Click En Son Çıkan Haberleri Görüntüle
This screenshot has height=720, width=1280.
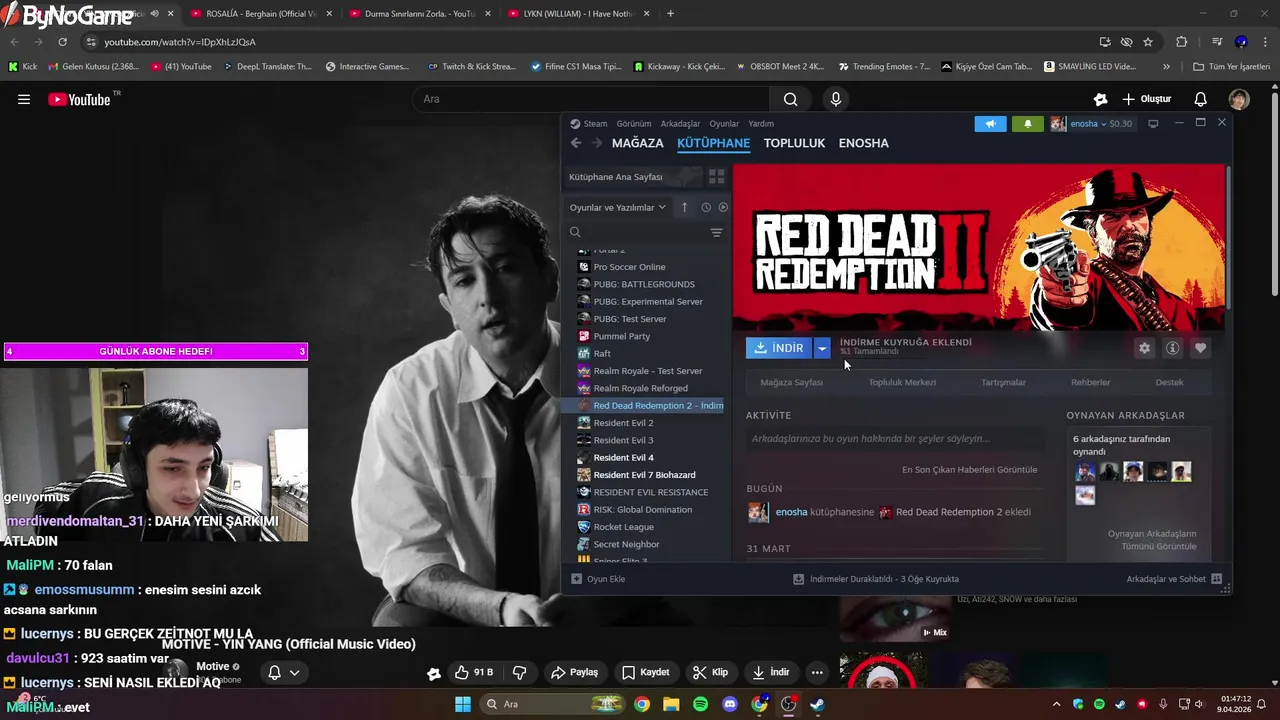(969, 470)
